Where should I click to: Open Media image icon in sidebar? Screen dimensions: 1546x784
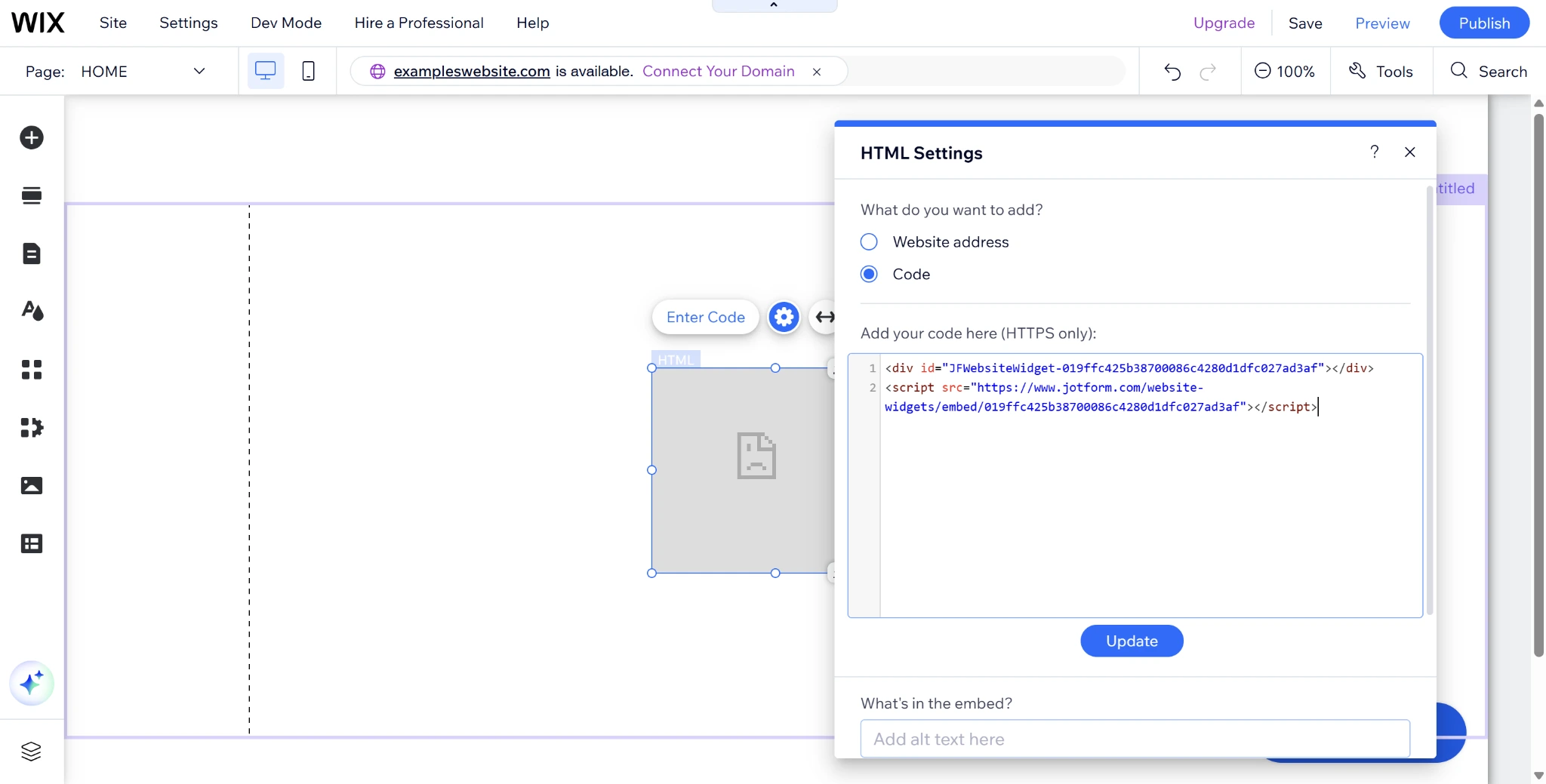(x=32, y=485)
